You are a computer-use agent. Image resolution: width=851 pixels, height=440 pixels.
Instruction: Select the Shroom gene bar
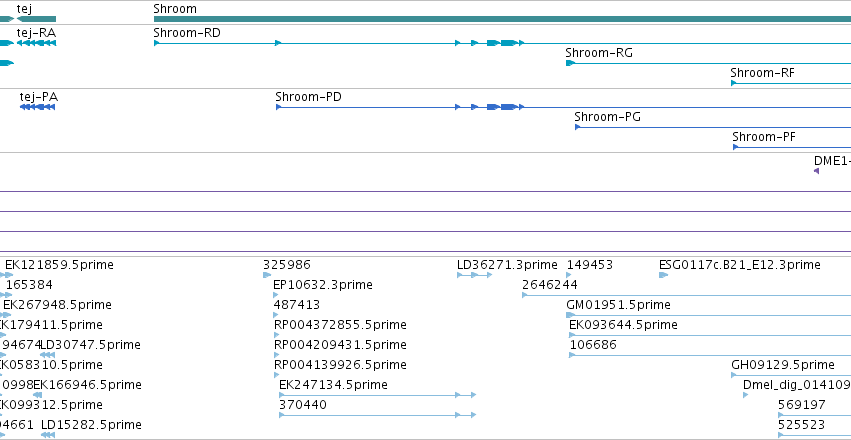tap(503, 19)
